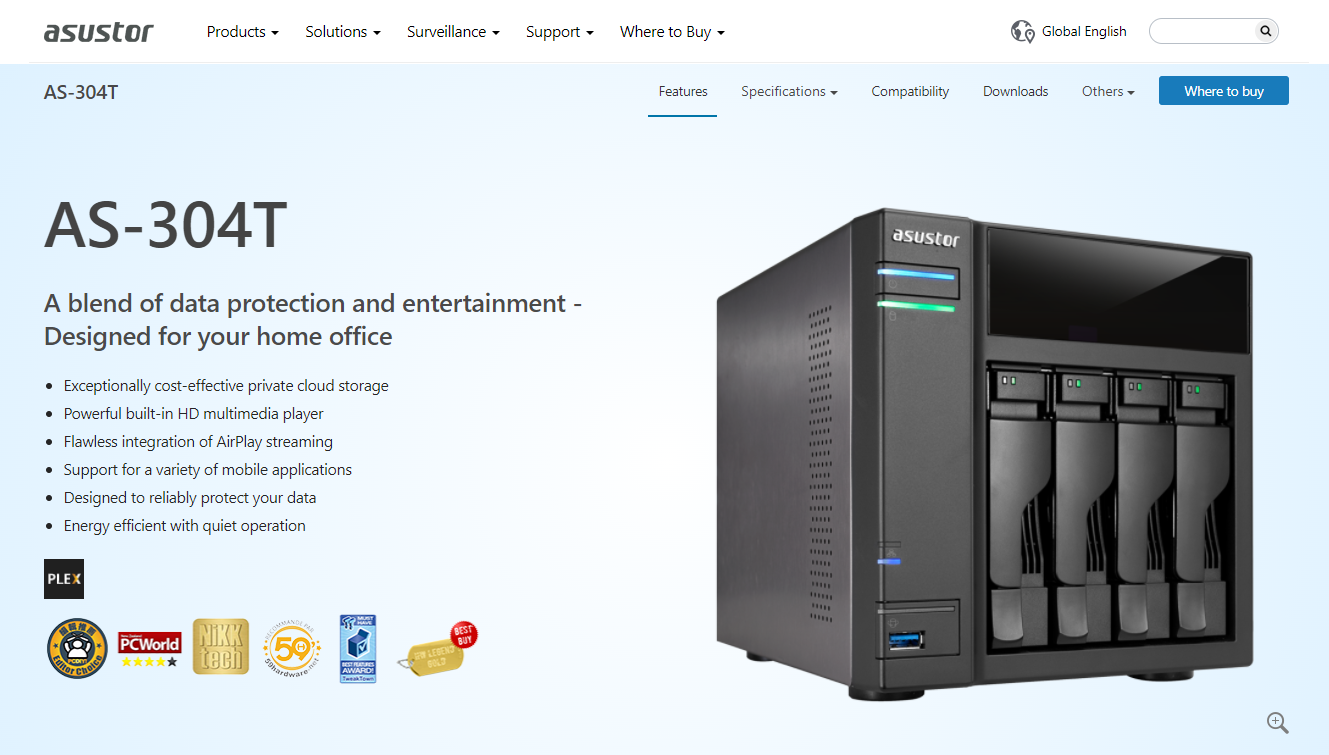Click the asustor logo
This screenshot has height=755, width=1329.
pos(98,32)
